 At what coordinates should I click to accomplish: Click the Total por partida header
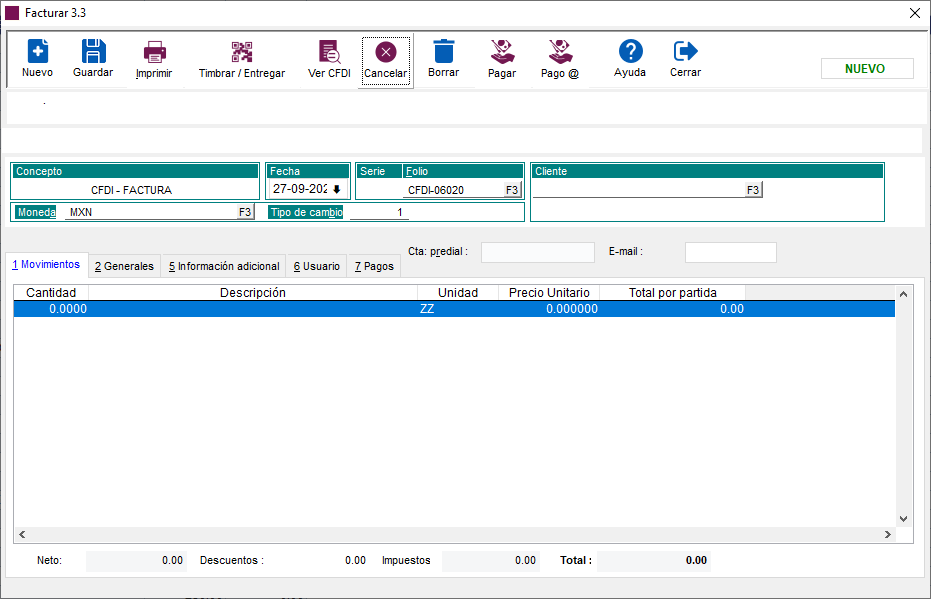(x=673, y=293)
